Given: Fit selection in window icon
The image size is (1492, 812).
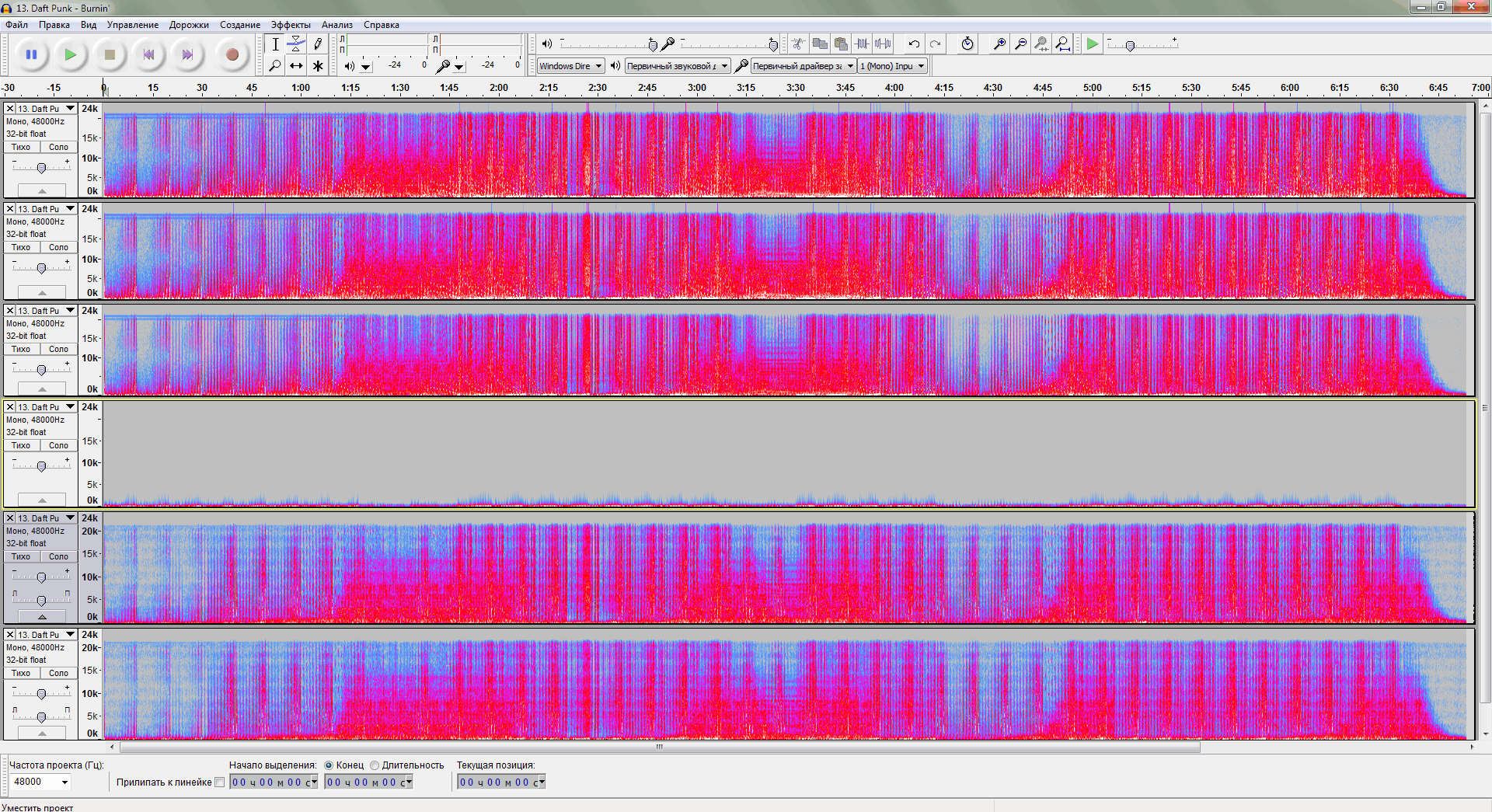Looking at the screenshot, I should (x=1042, y=44).
